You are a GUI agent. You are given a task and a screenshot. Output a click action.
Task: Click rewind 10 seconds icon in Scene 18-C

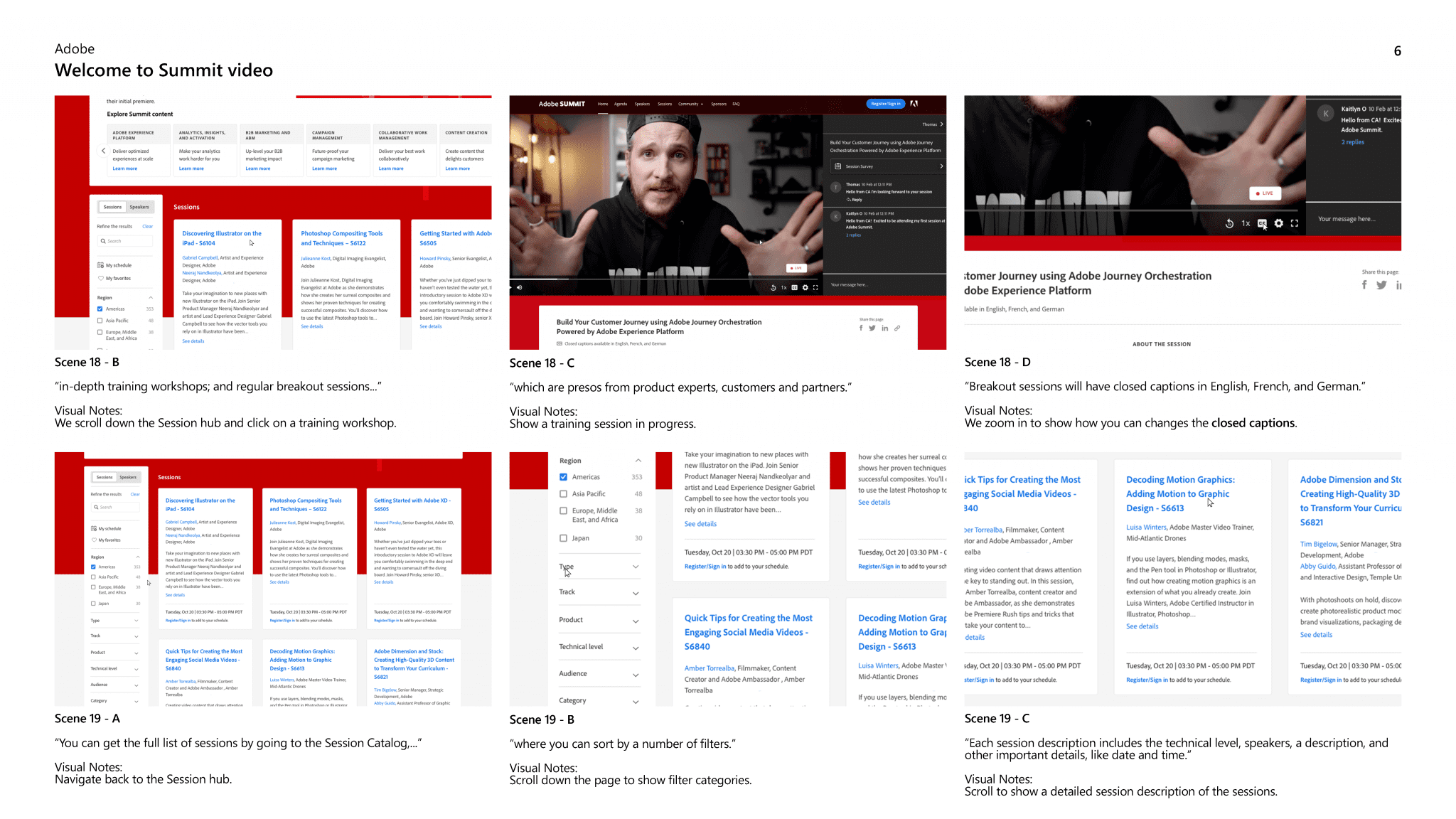773,288
